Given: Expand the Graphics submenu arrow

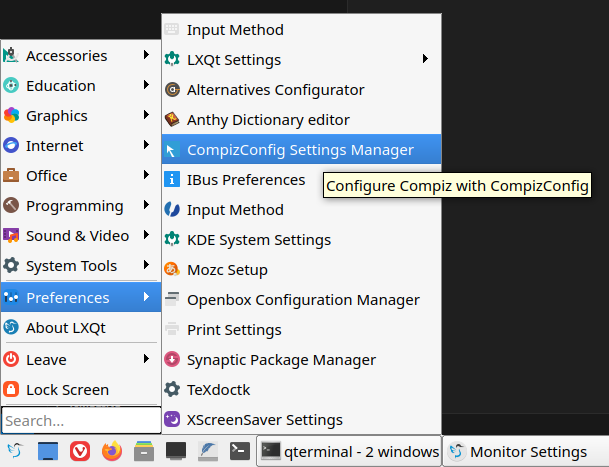Looking at the screenshot, I should coord(146,114).
